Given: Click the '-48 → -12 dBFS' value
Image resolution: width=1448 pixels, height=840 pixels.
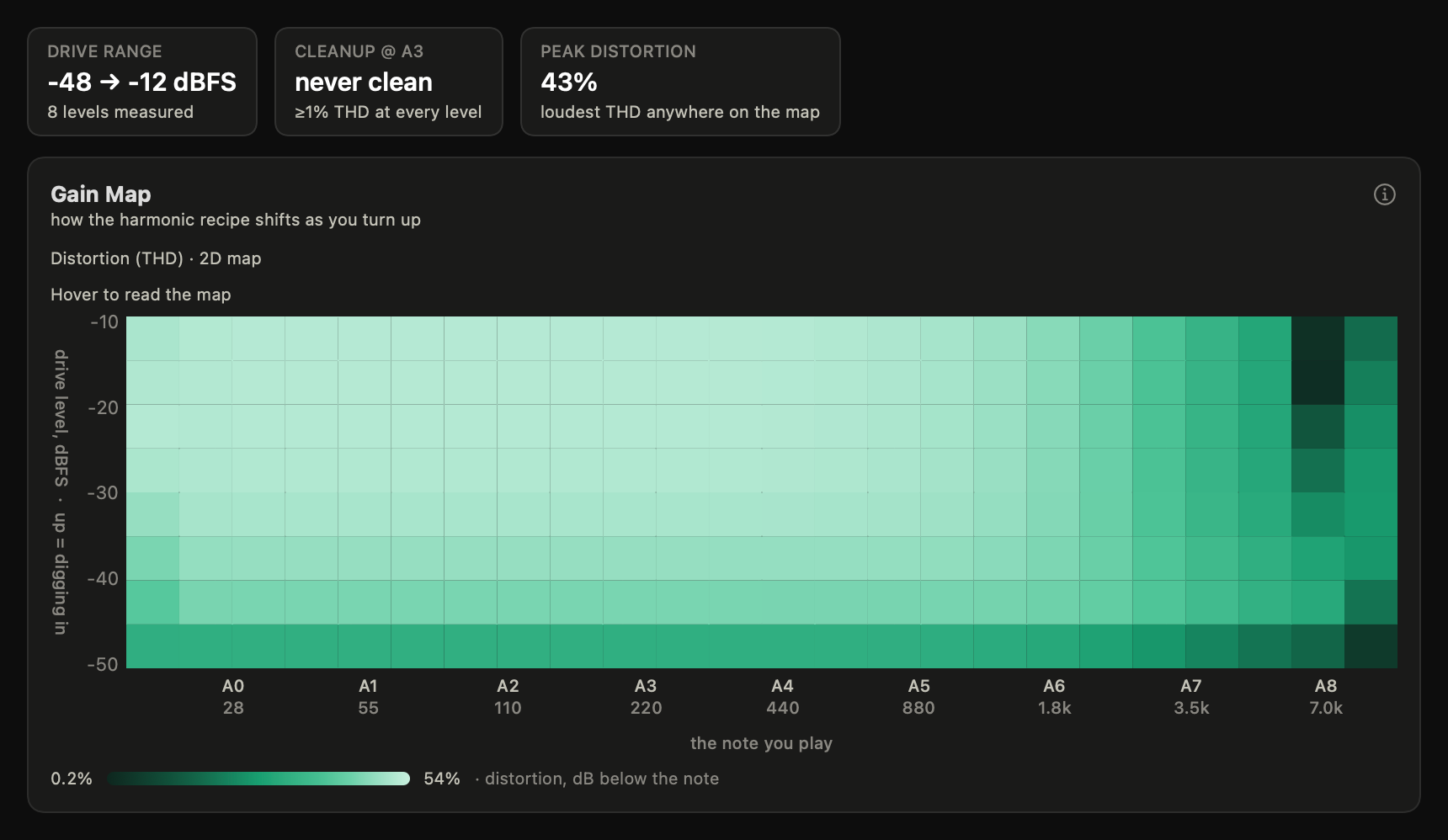Looking at the screenshot, I should (141, 82).
